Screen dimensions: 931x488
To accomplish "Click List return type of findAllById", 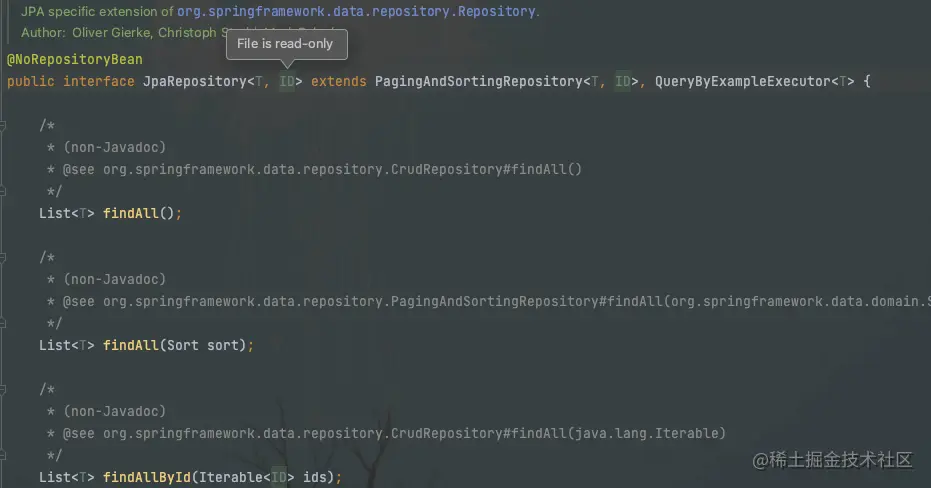I will pos(55,477).
